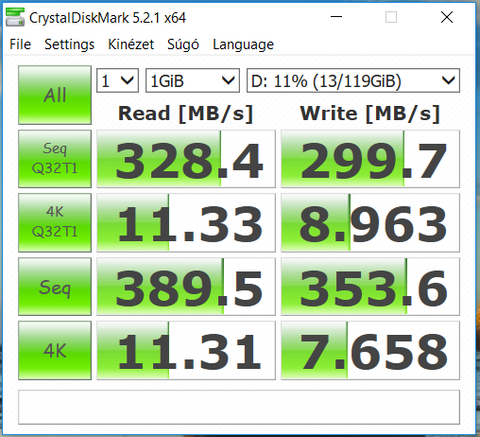Open the Language menu
This screenshot has width=480, height=437.
point(243,44)
